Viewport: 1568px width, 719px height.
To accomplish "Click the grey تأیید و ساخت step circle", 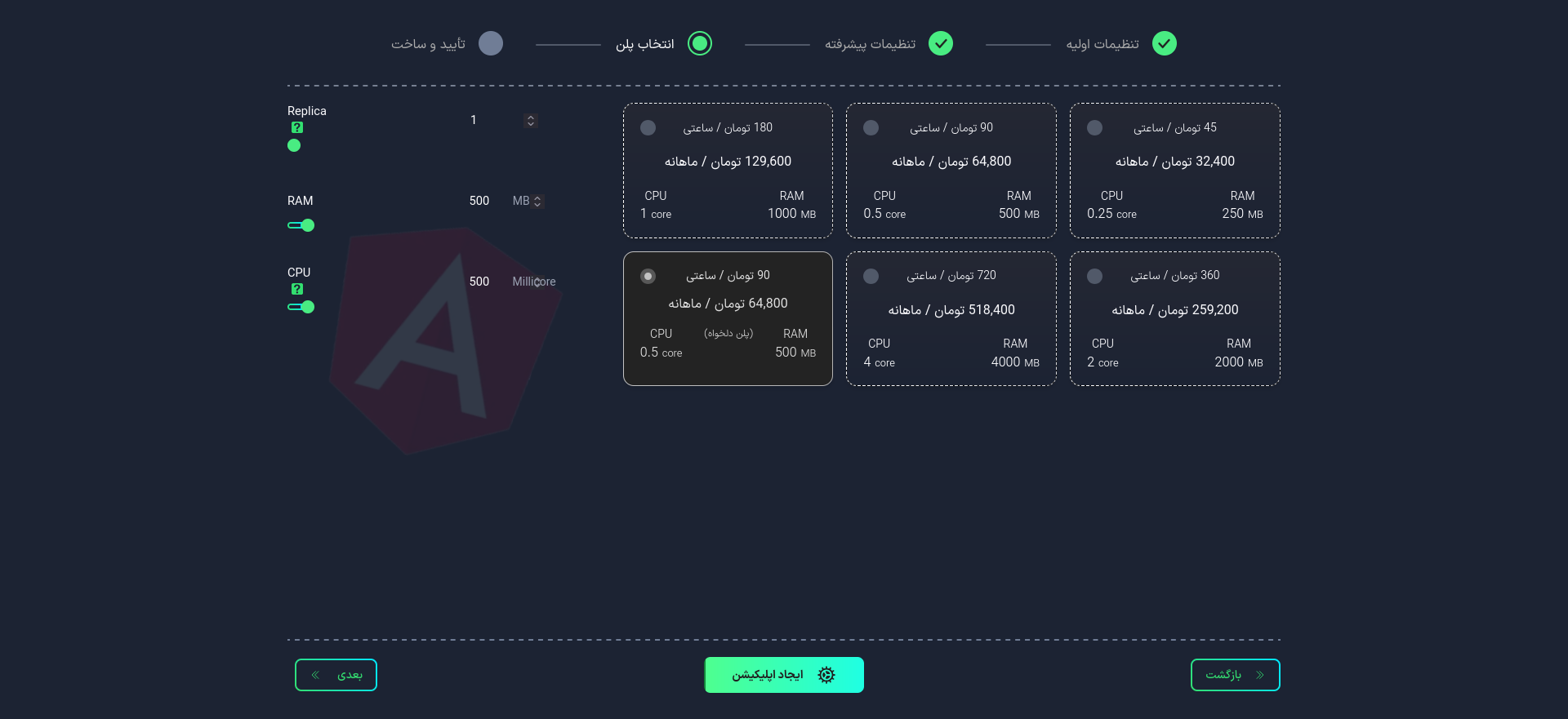I will pos(491,43).
